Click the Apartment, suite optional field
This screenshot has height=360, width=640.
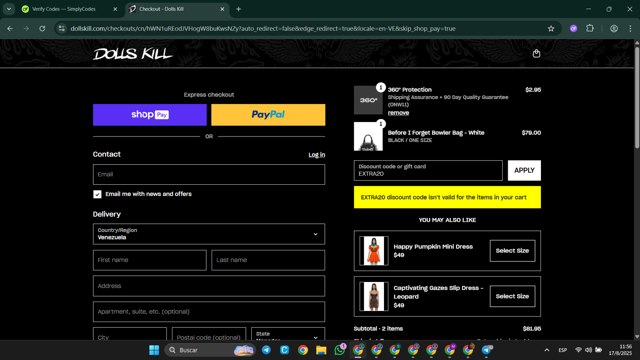click(209, 311)
